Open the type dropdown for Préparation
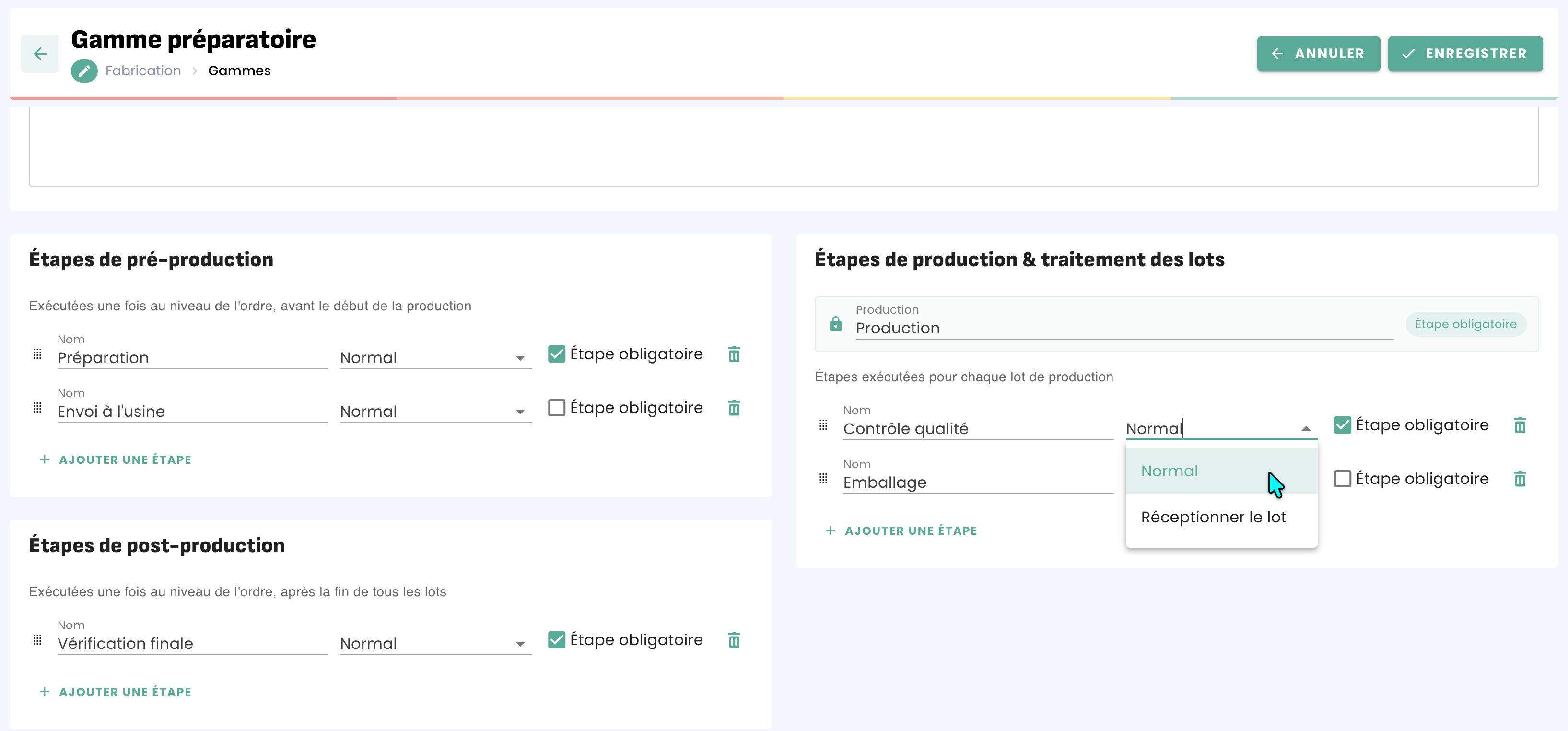The width and height of the screenshot is (1568, 731). click(x=434, y=358)
